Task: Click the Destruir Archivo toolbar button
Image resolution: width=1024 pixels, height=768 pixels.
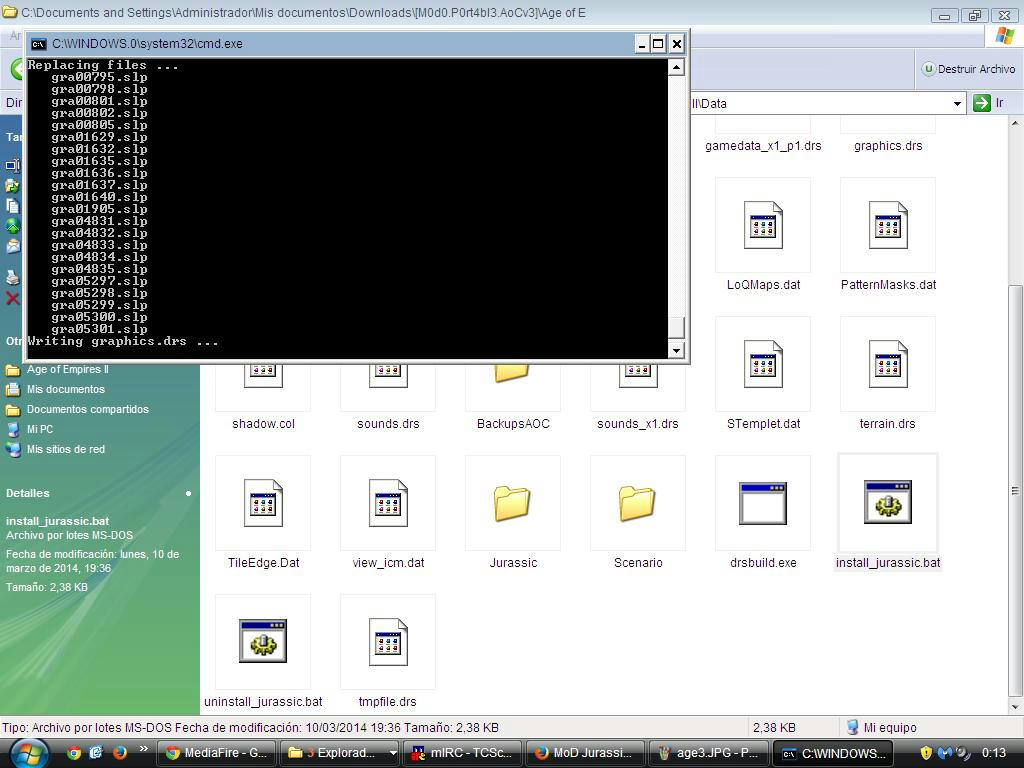Action: click(968, 69)
